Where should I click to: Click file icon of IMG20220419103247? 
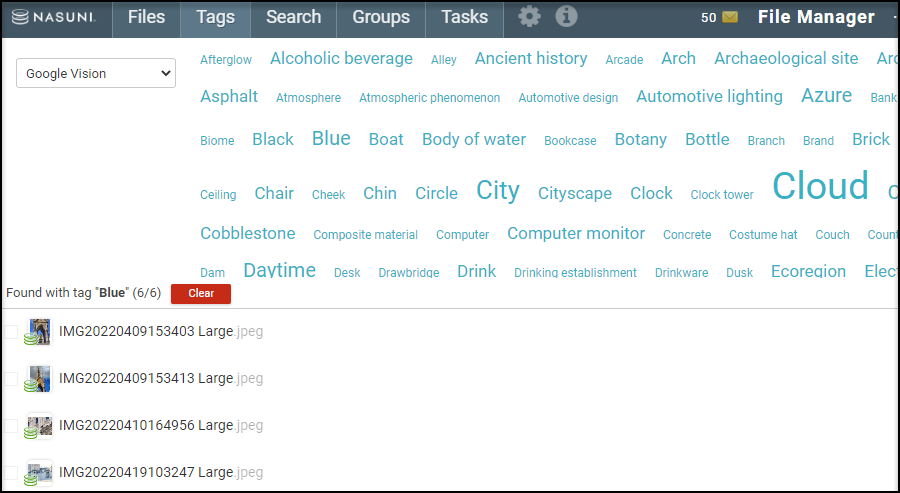(x=39, y=472)
